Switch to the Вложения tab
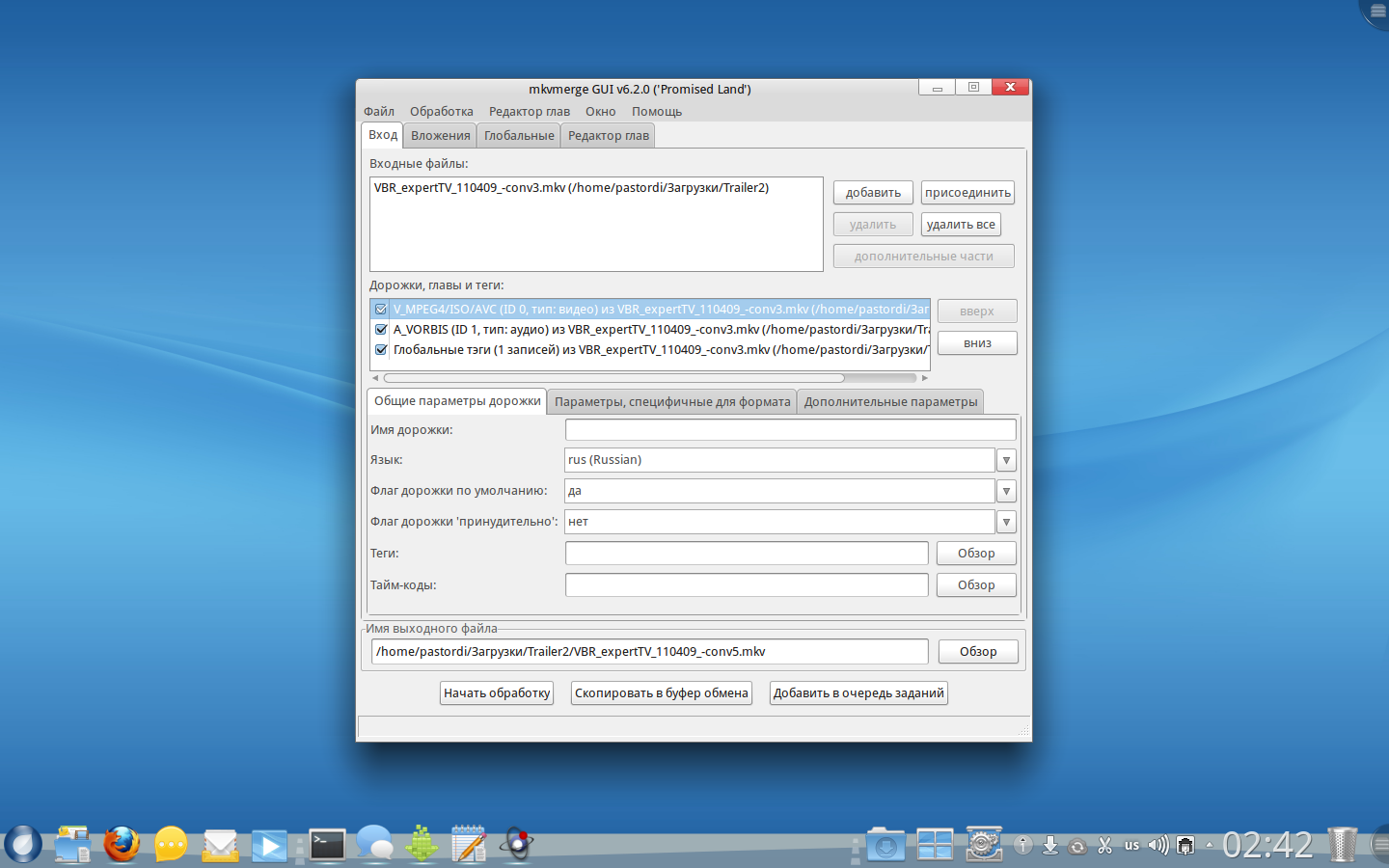This screenshot has width=1389, height=868. (x=440, y=136)
